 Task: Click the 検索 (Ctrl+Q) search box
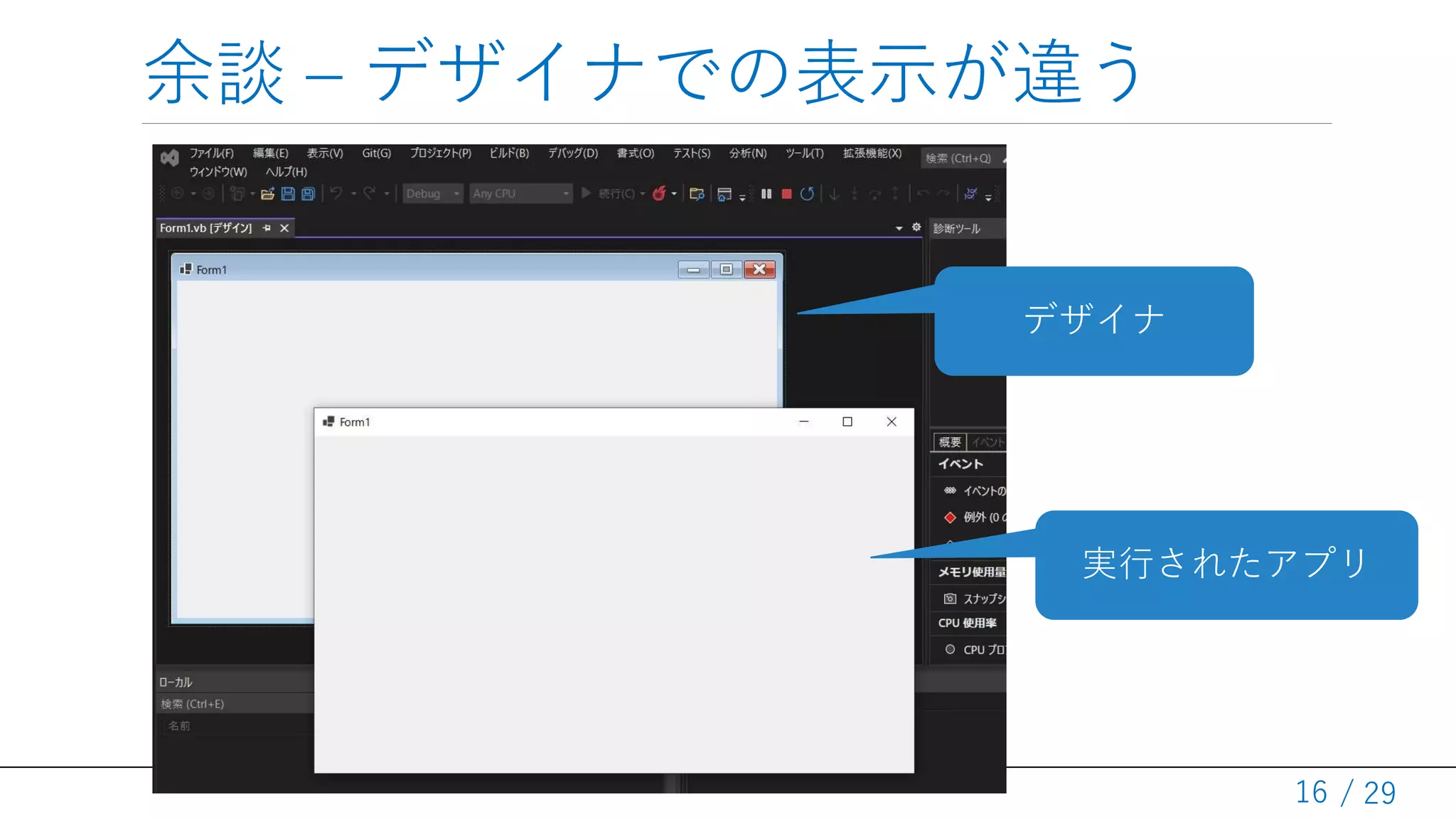(958, 158)
